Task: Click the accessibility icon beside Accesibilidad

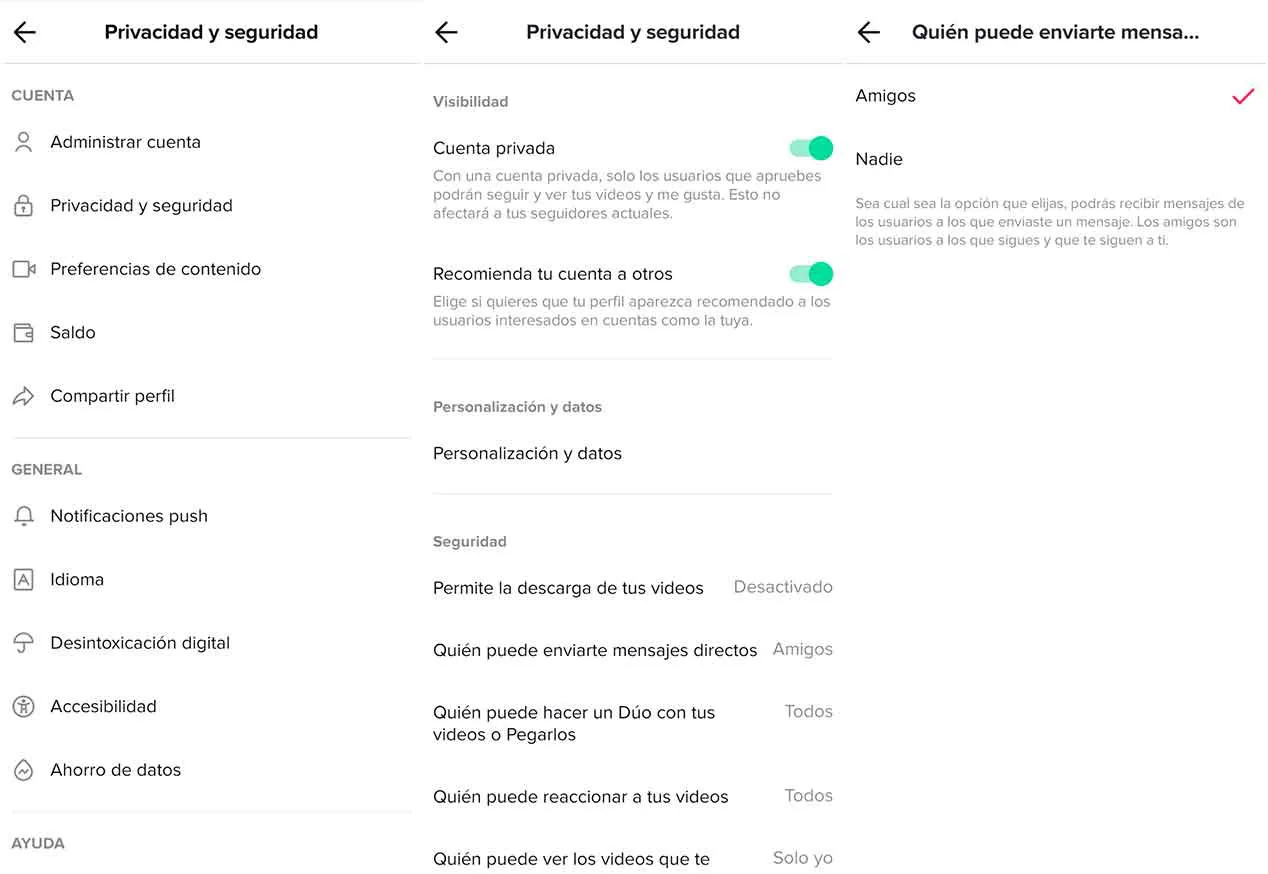Action: pyautogui.click(x=23, y=707)
